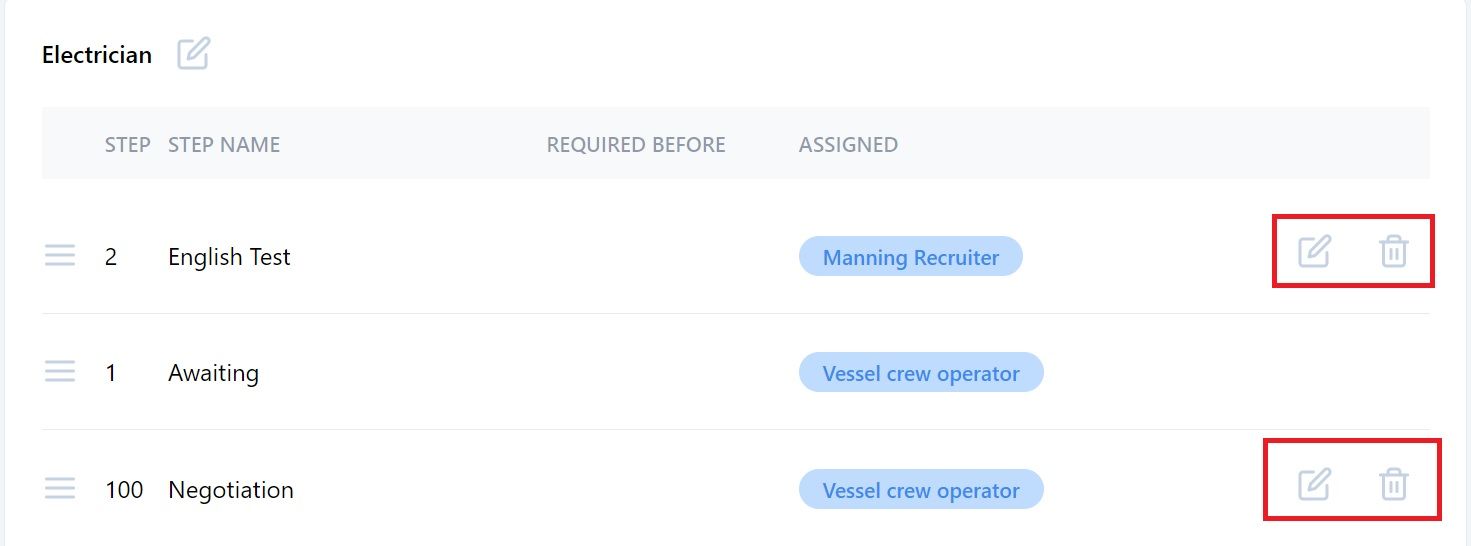The image size is (1471, 546).
Task: Click step number 100 in Negotiation row
Action: tap(124, 490)
